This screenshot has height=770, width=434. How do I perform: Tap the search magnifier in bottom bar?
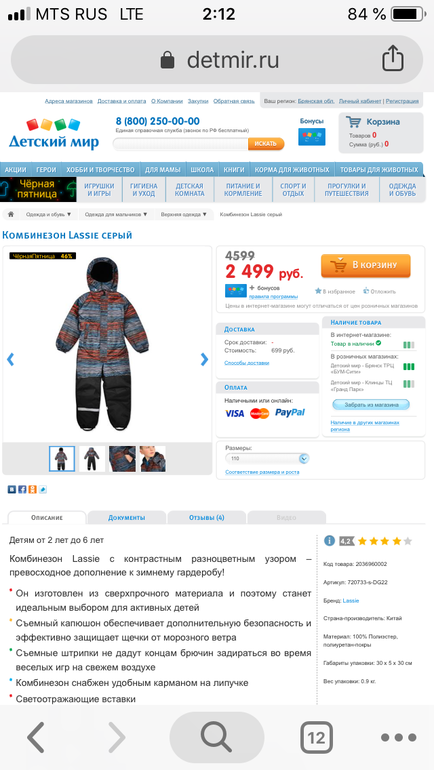coord(217,737)
